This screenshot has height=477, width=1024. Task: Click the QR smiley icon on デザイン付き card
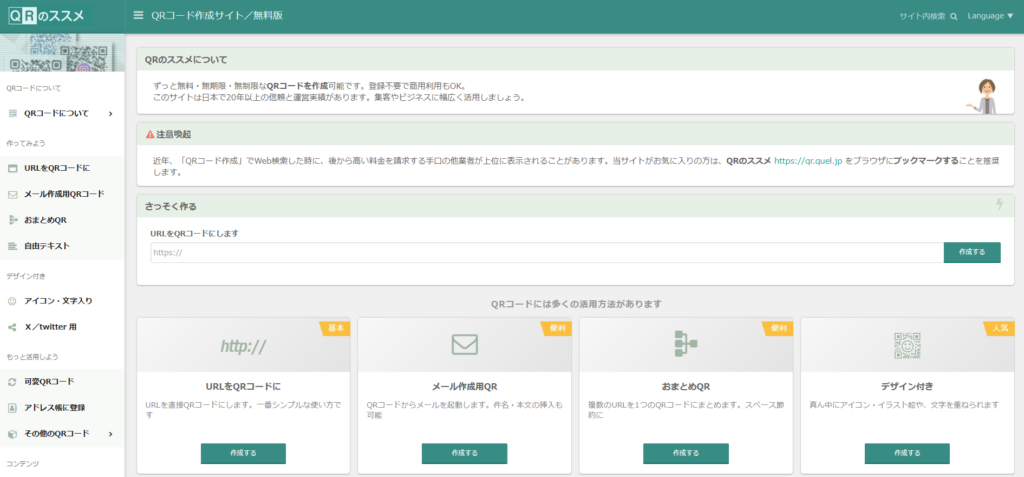(x=907, y=345)
